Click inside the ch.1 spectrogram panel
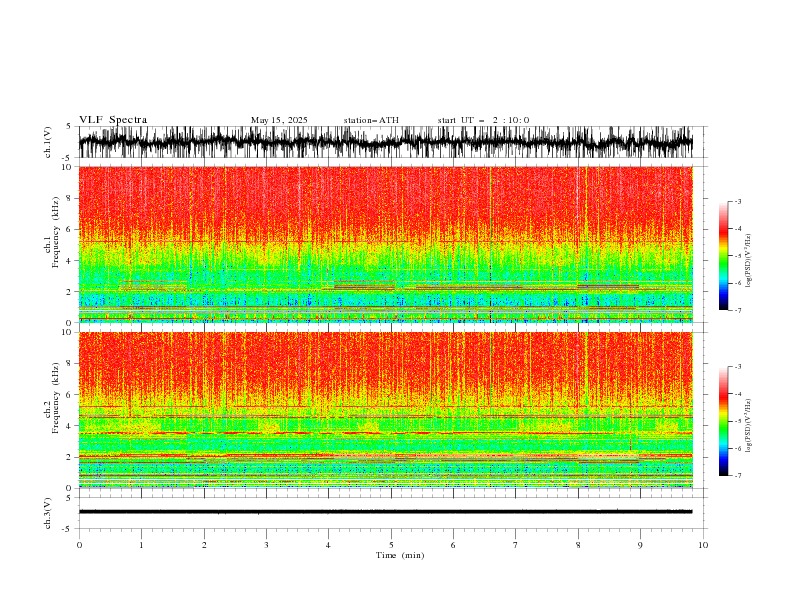Viewport: 792px width, 612px height. click(x=385, y=244)
